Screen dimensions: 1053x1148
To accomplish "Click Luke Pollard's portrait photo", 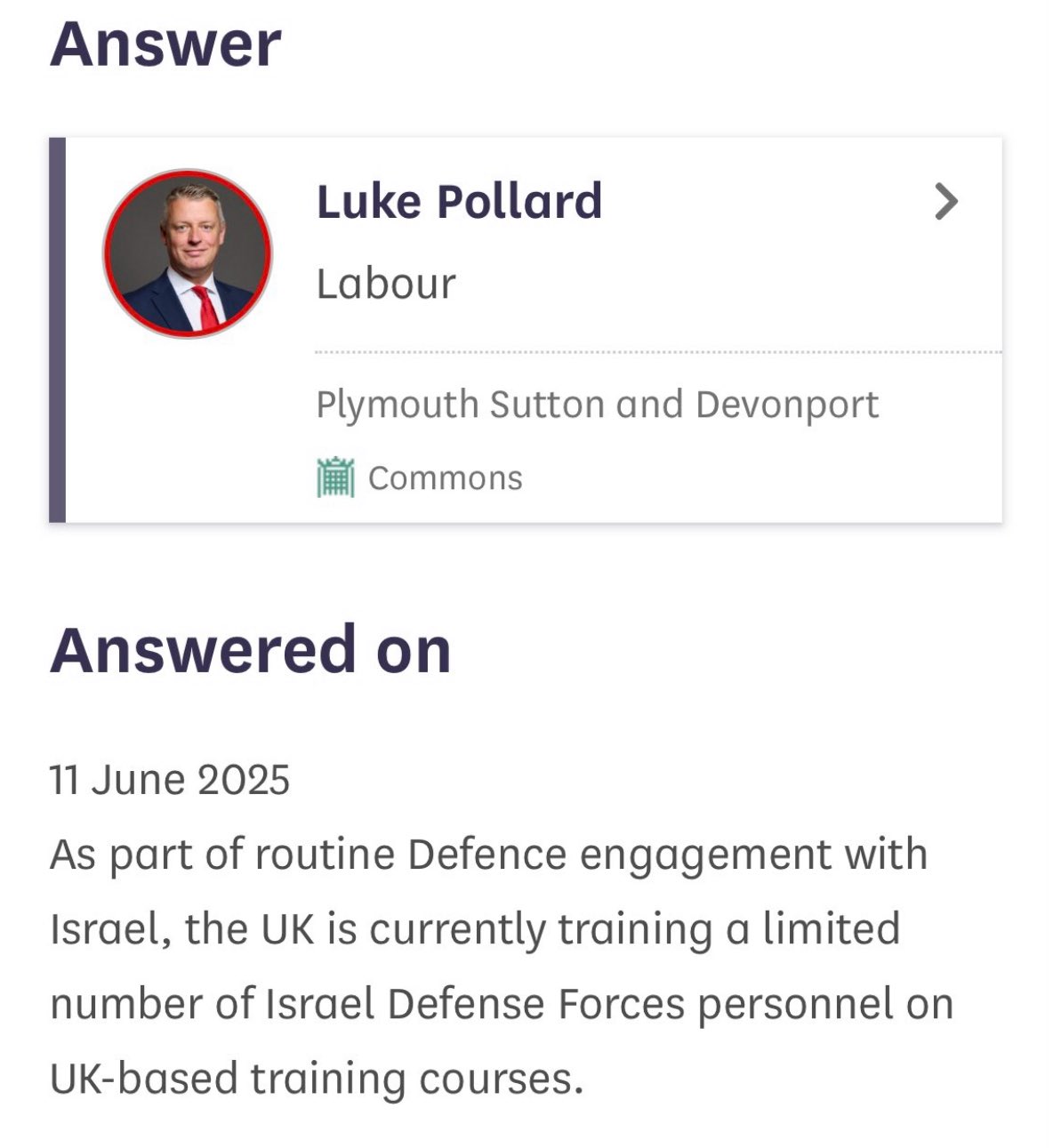I will point(188,253).
